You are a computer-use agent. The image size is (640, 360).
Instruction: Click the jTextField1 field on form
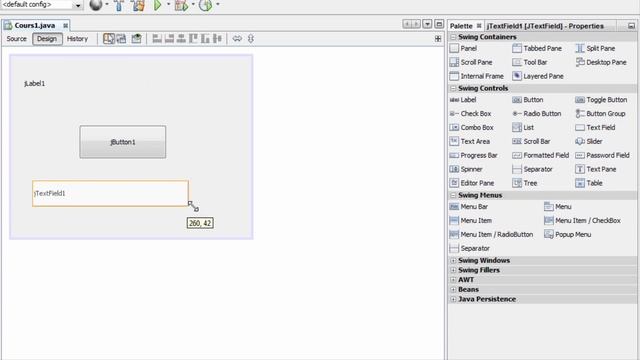pyautogui.click(x=110, y=193)
